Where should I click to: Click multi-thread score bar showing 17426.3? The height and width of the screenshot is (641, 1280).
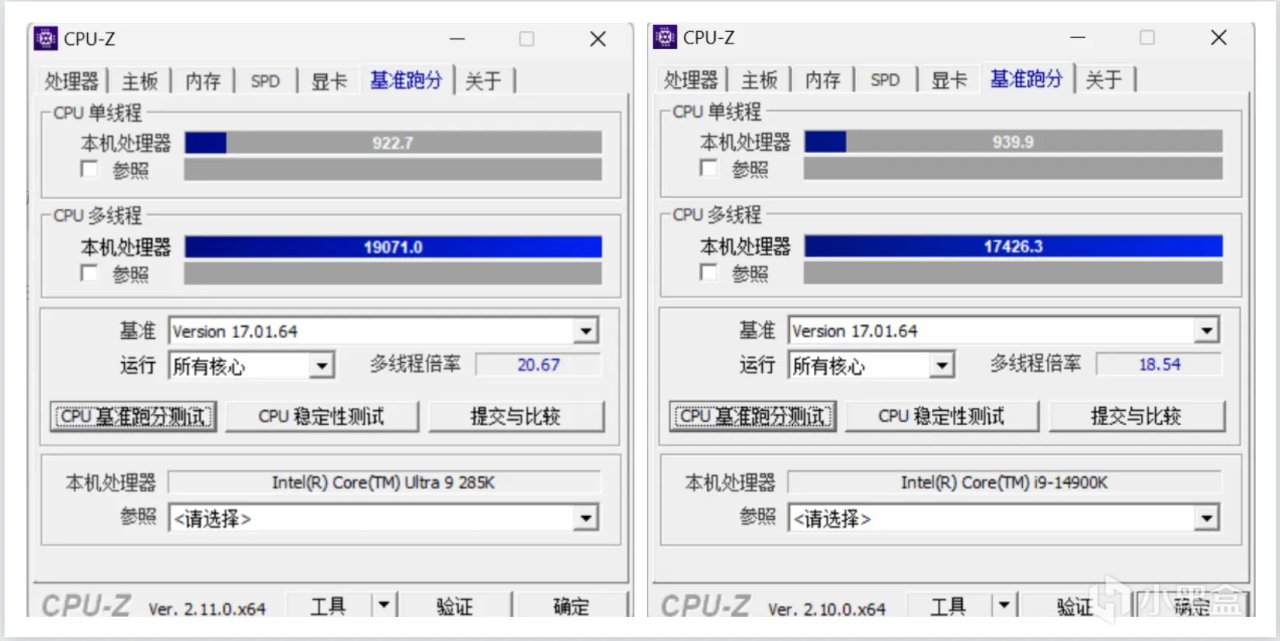[1013, 246]
